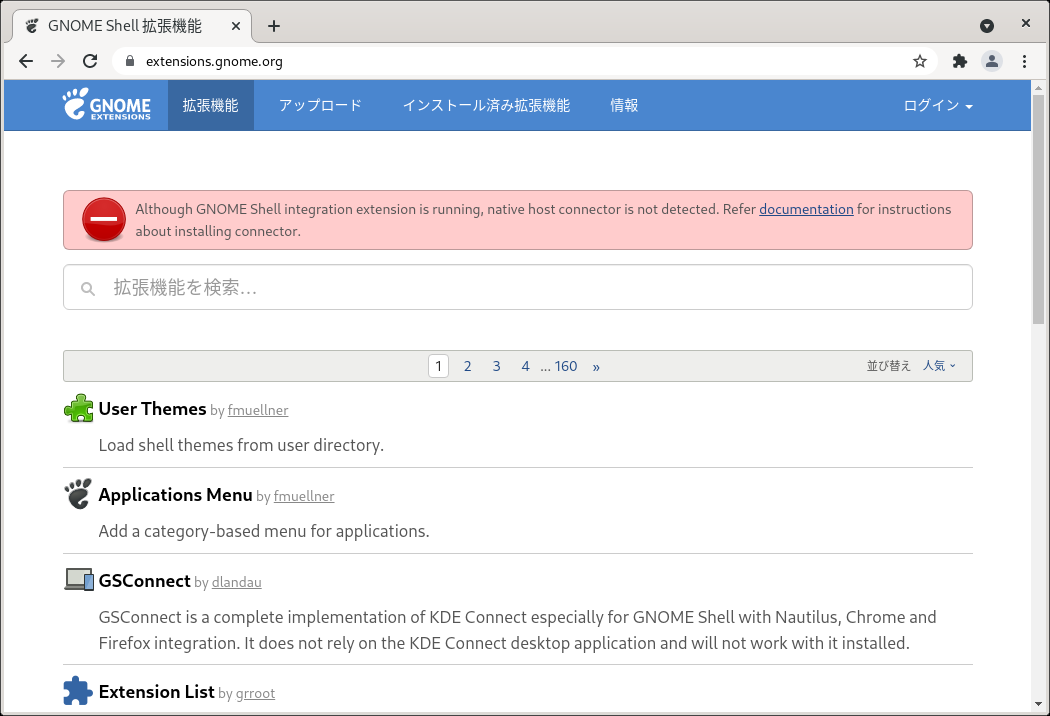Focus the 拡張機能を検索 search field
This screenshot has width=1050, height=716.
pos(518,287)
